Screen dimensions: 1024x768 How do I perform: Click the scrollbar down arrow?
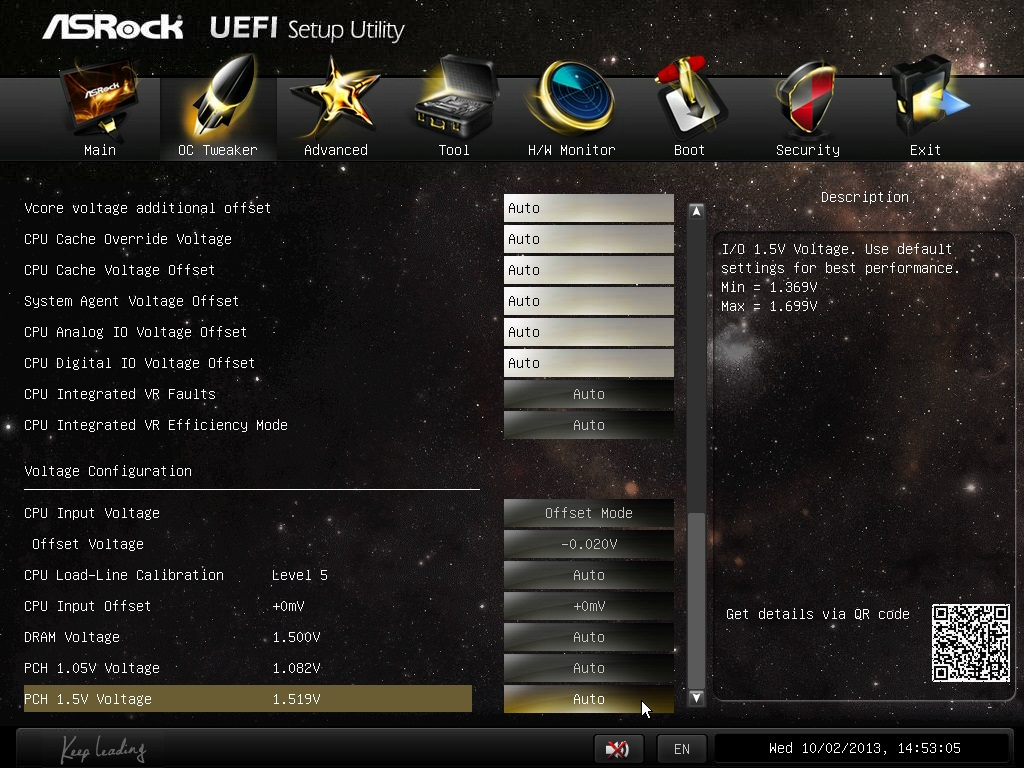[696, 697]
